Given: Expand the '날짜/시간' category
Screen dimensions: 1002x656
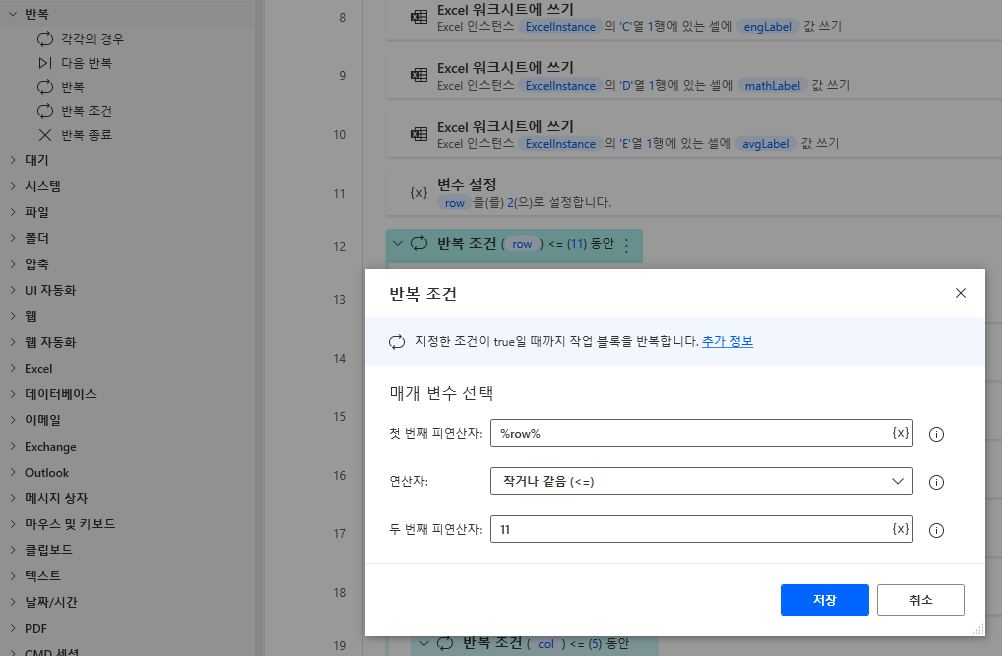Looking at the screenshot, I should [x=13, y=602].
